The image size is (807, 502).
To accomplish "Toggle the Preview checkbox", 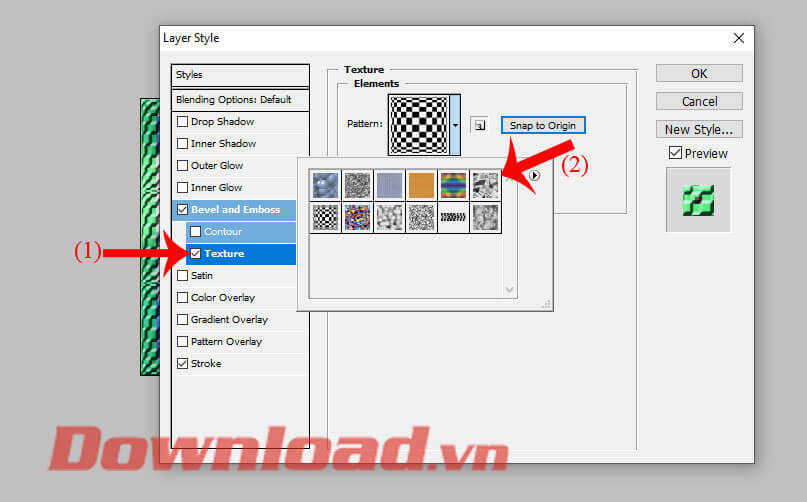I will 675,153.
